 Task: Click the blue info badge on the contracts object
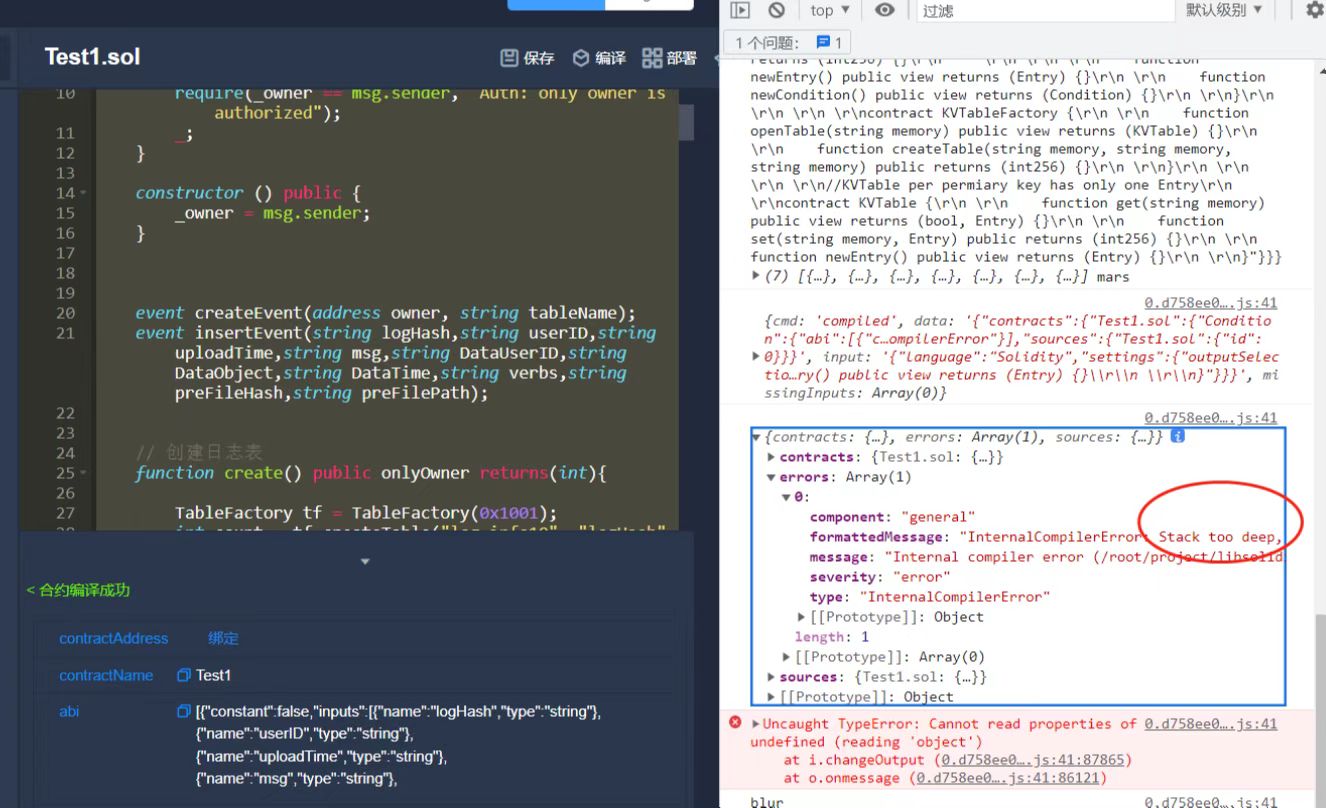point(1178,436)
